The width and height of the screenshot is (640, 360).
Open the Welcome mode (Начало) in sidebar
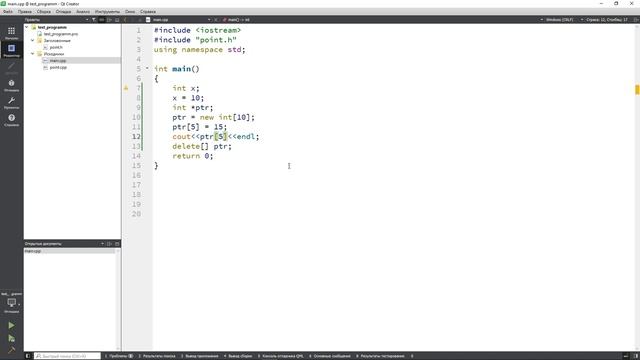[x=11, y=33]
